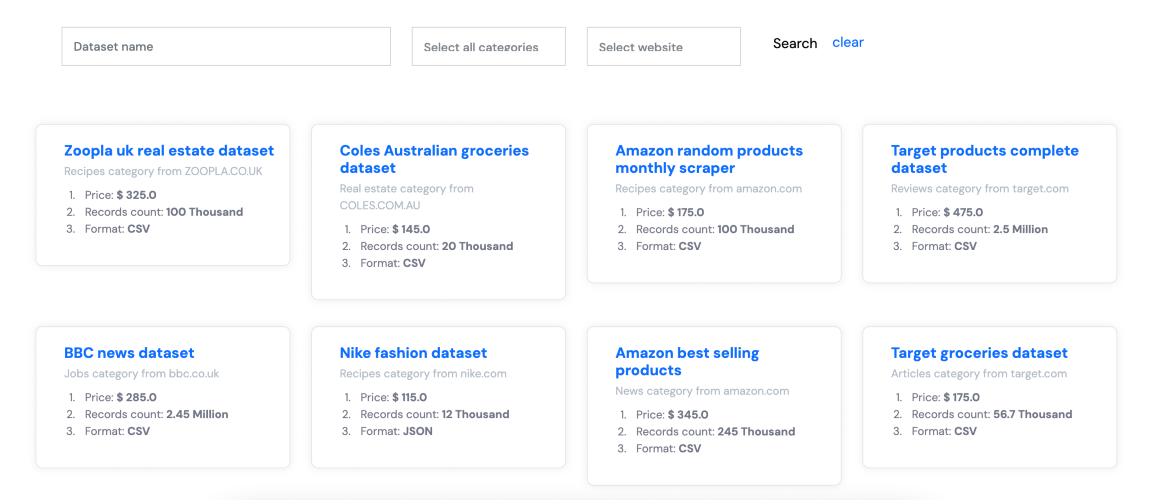Click the $ 345.0 price on Amazon best selling card
This screenshot has height=500, width=1158.
688,414
